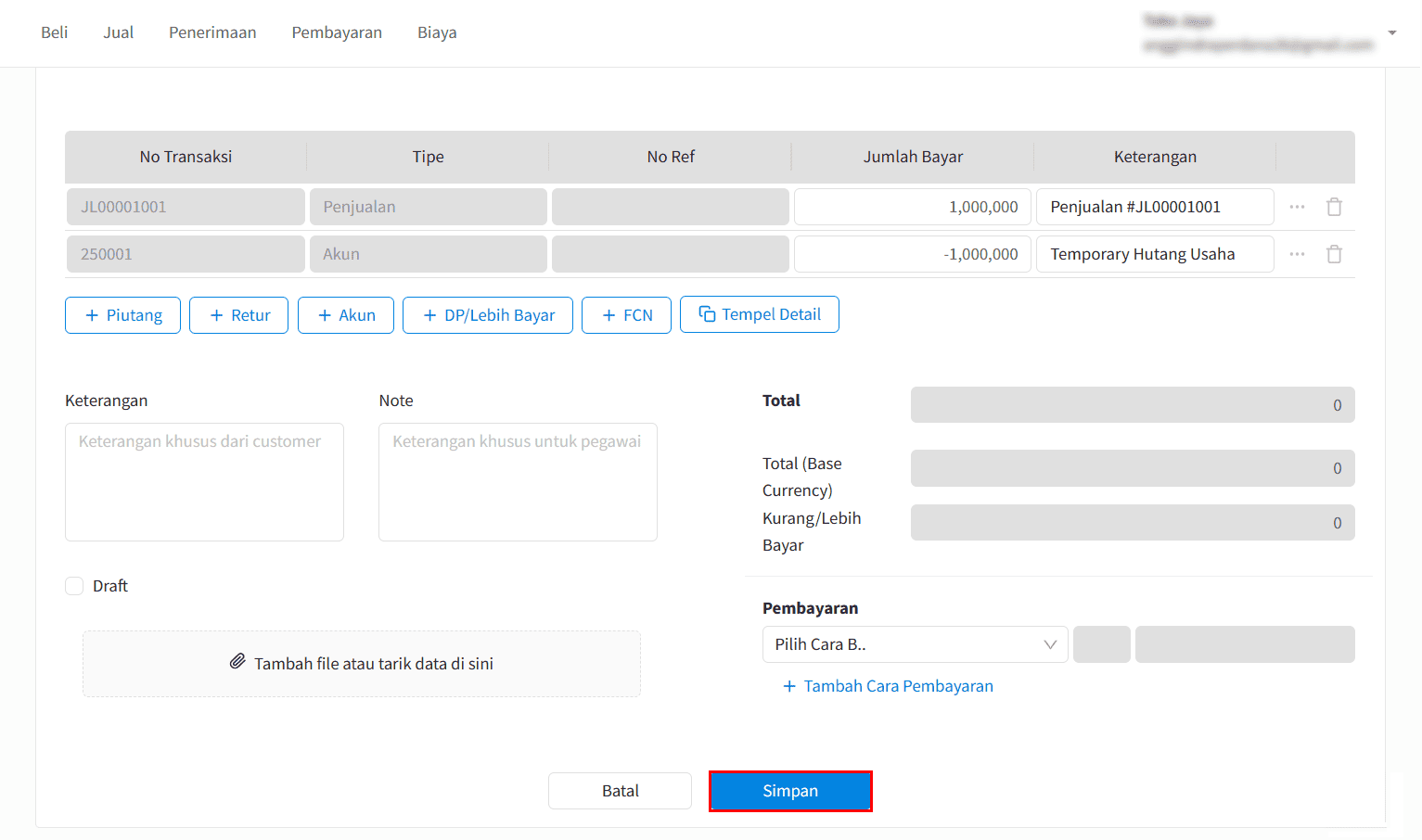This screenshot has width=1422, height=840.
Task: Click the Jumlah Bayar field showing 1,000,000
Action: point(912,207)
